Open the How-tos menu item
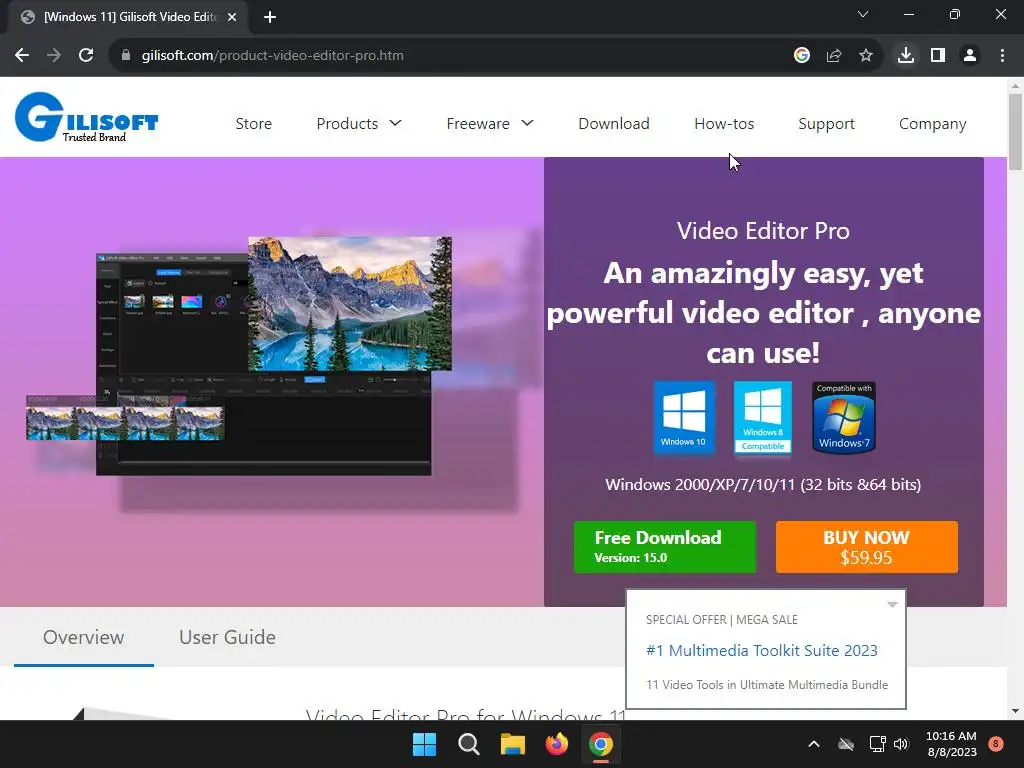This screenshot has height=768, width=1024. (724, 123)
